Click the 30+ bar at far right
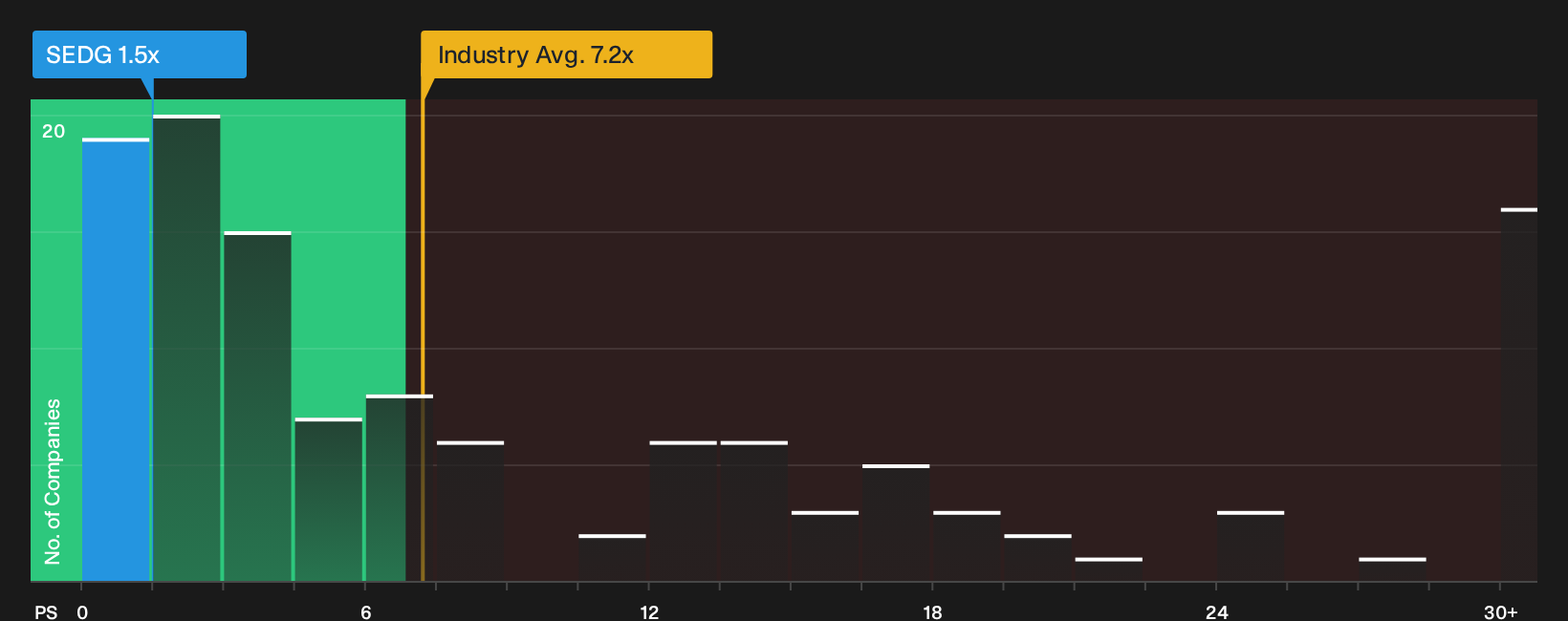The width and height of the screenshot is (1568, 621). pyautogui.click(x=1518, y=395)
